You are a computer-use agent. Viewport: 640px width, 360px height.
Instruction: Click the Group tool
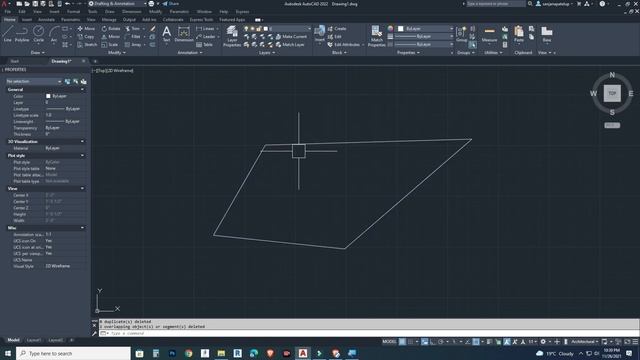tap(462, 33)
